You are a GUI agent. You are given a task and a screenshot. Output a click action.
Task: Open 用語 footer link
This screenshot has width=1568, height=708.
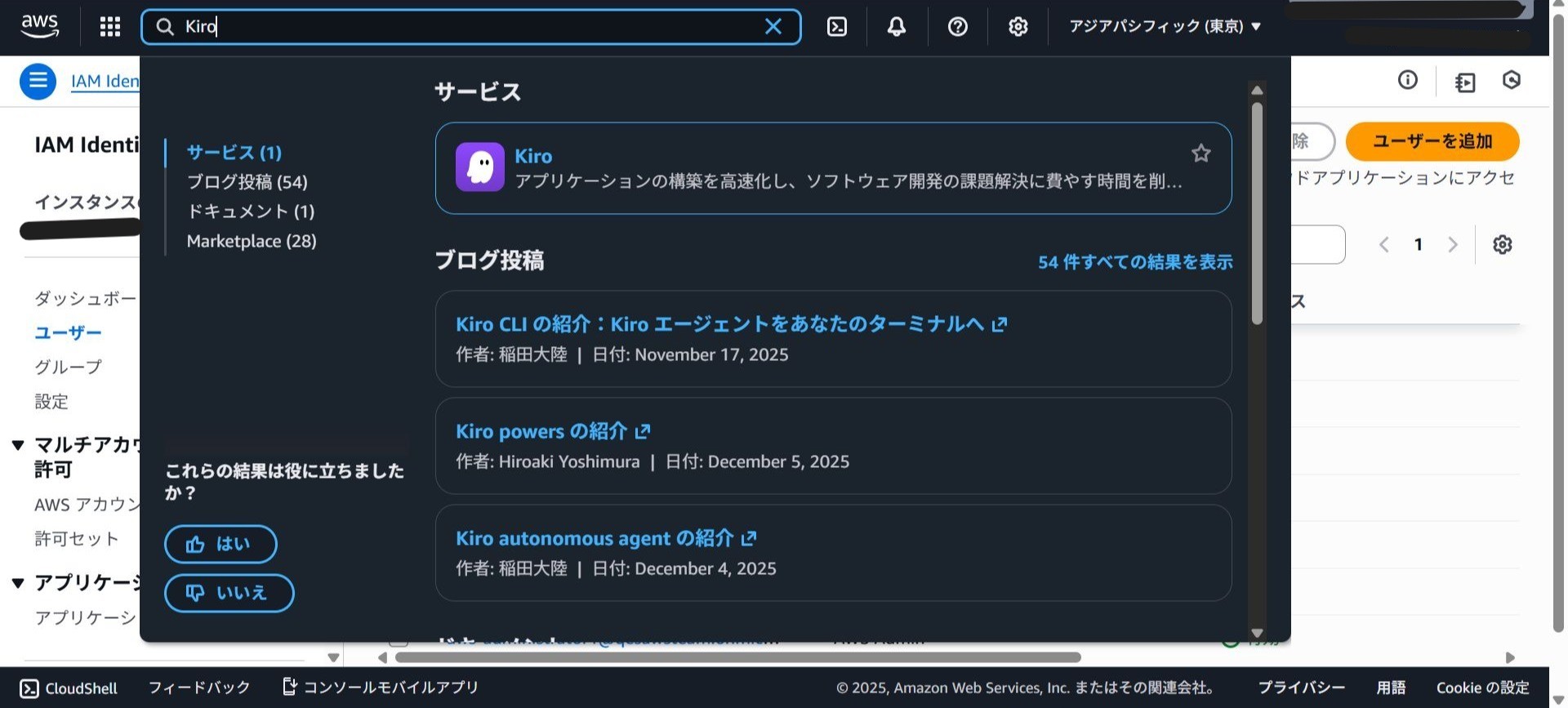1391,688
